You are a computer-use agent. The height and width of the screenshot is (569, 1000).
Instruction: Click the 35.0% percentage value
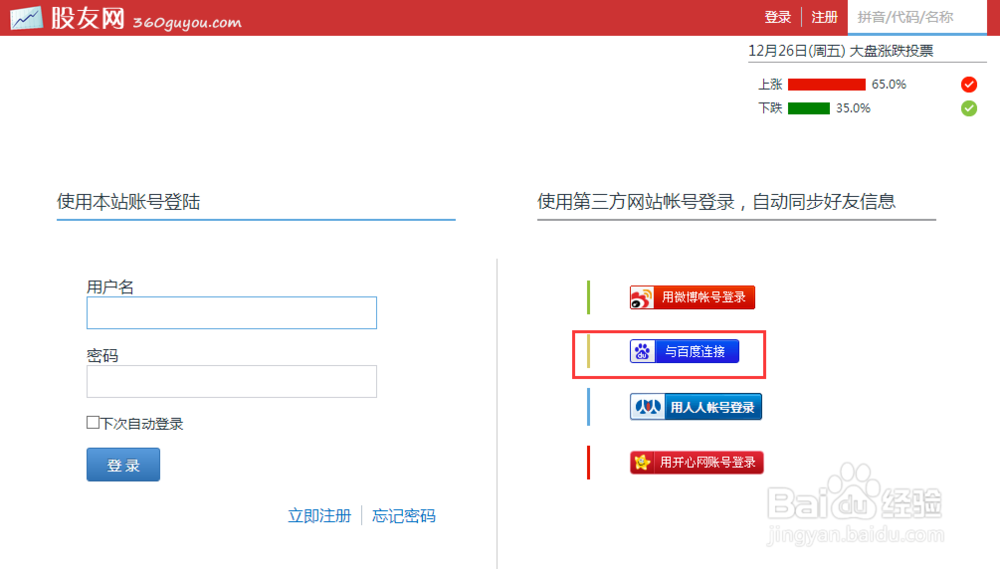[853, 108]
